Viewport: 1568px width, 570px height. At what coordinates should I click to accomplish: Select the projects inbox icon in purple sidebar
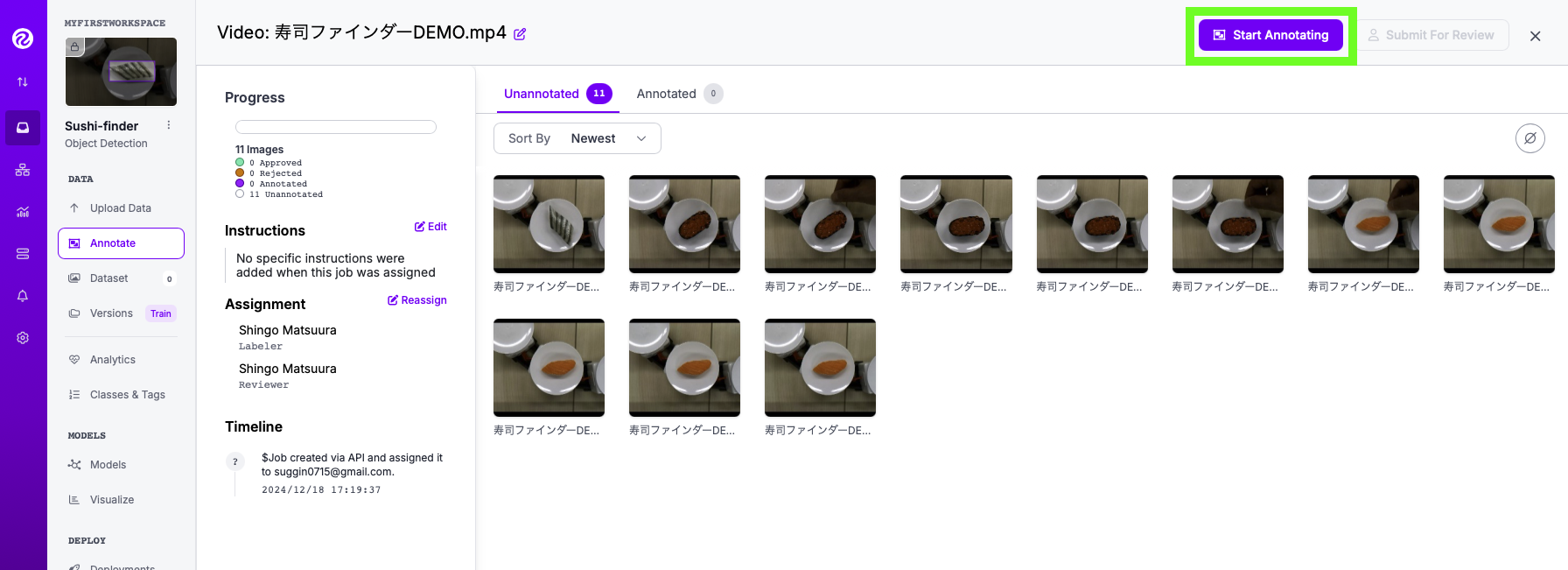pos(23,127)
